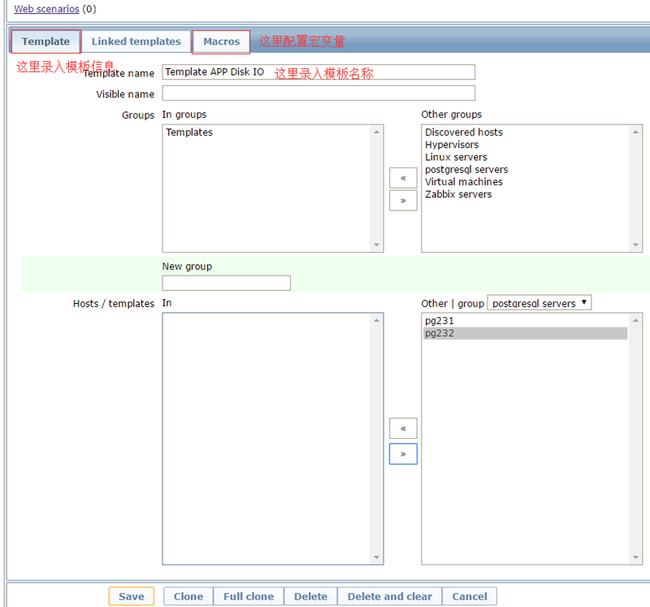Click the Visible name text field
Image resolution: width=650 pixels, height=607 pixels.
coord(318,94)
